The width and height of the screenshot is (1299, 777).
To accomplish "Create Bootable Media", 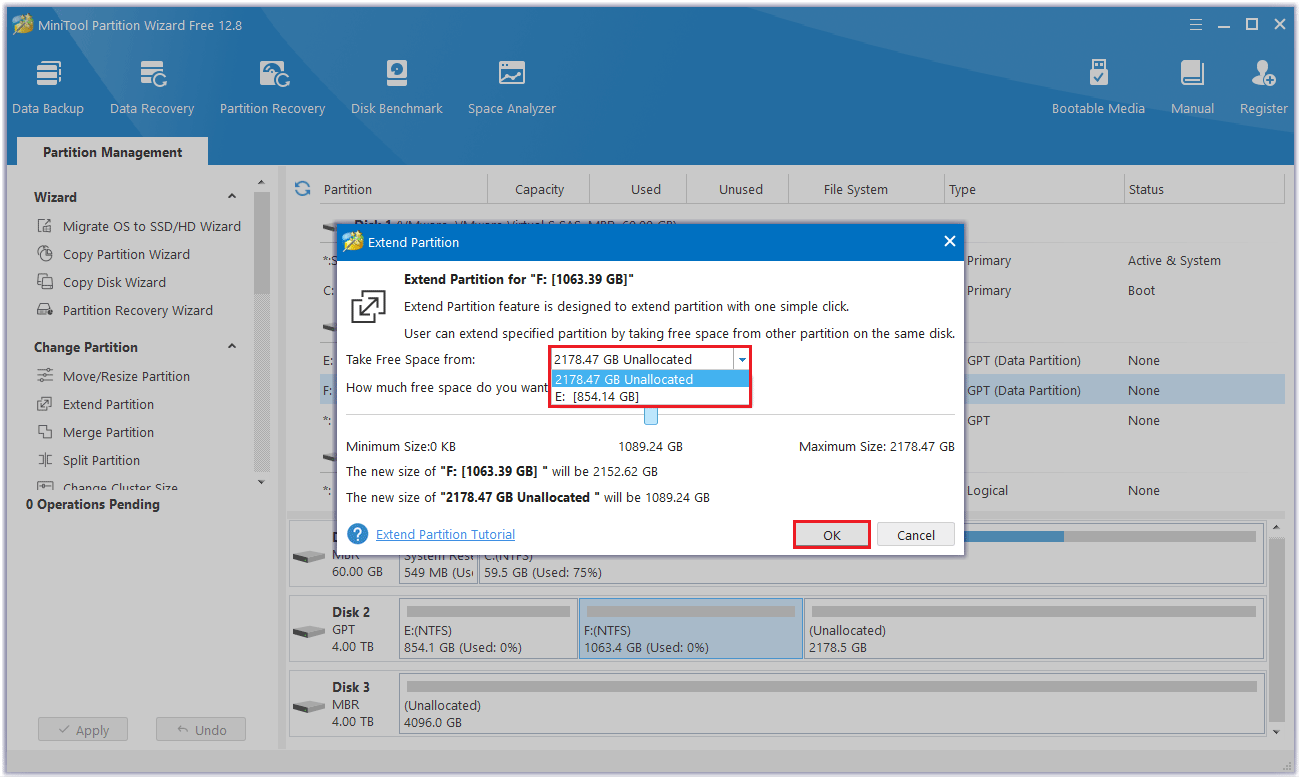I will click(1098, 88).
